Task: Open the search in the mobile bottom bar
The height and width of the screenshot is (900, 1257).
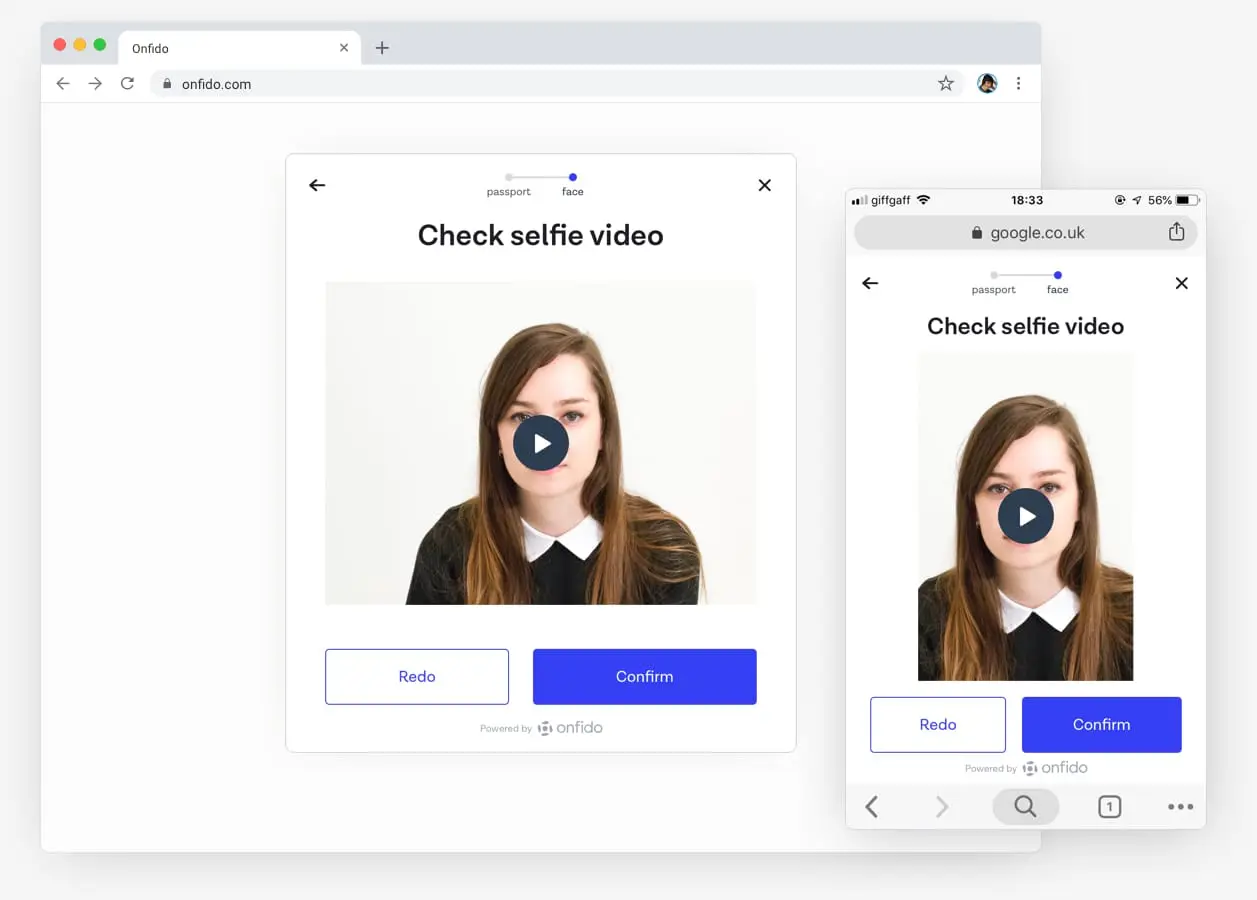Action: [1025, 806]
